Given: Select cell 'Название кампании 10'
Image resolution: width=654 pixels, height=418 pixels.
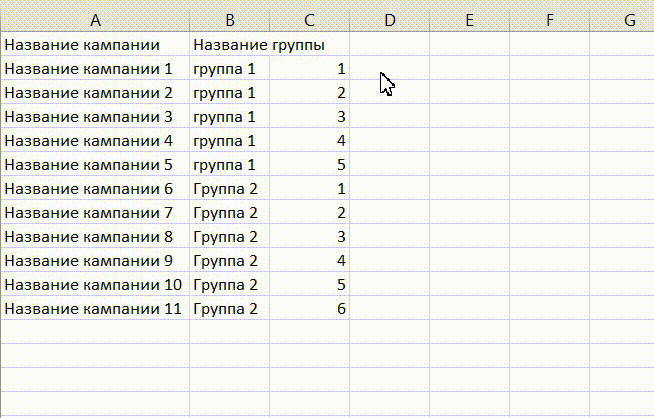Looking at the screenshot, I should pyautogui.click(x=95, y=285).
